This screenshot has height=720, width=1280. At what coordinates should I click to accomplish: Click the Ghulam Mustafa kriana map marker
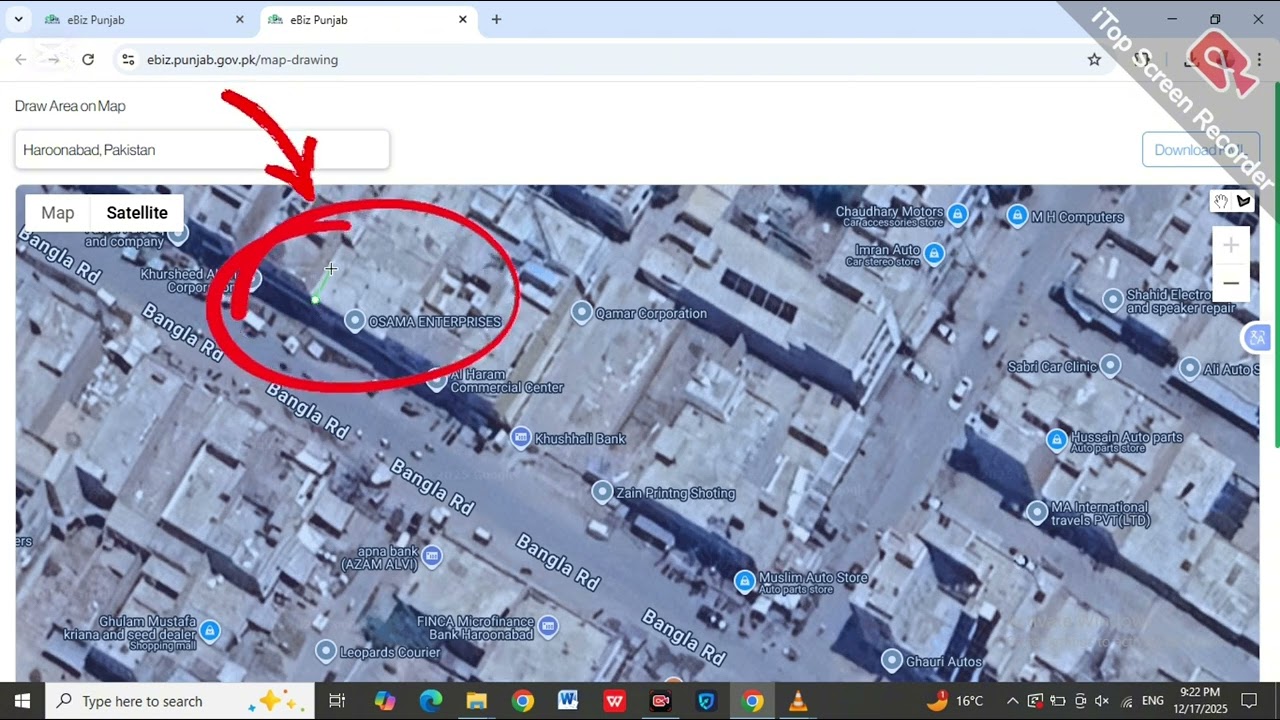click(x=210, y=631)
